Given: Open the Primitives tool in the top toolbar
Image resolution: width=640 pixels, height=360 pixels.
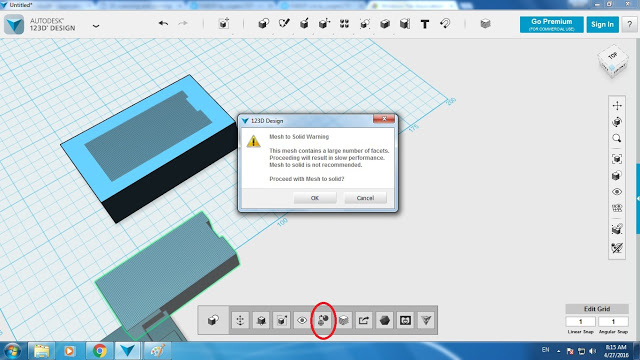Looking at the screenshot, I should [263, 24].
